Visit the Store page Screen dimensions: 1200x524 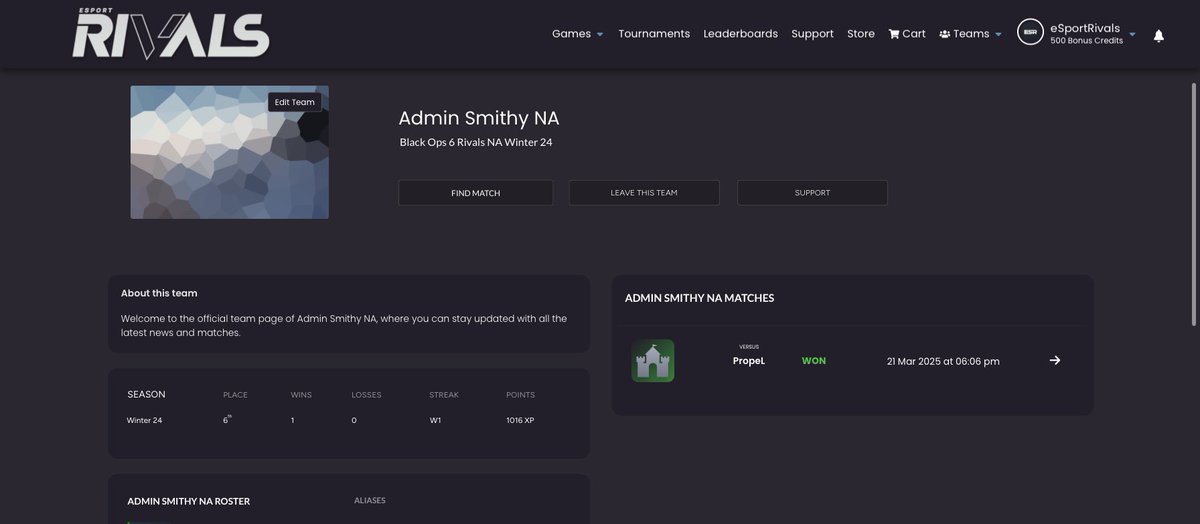(861, 34)
